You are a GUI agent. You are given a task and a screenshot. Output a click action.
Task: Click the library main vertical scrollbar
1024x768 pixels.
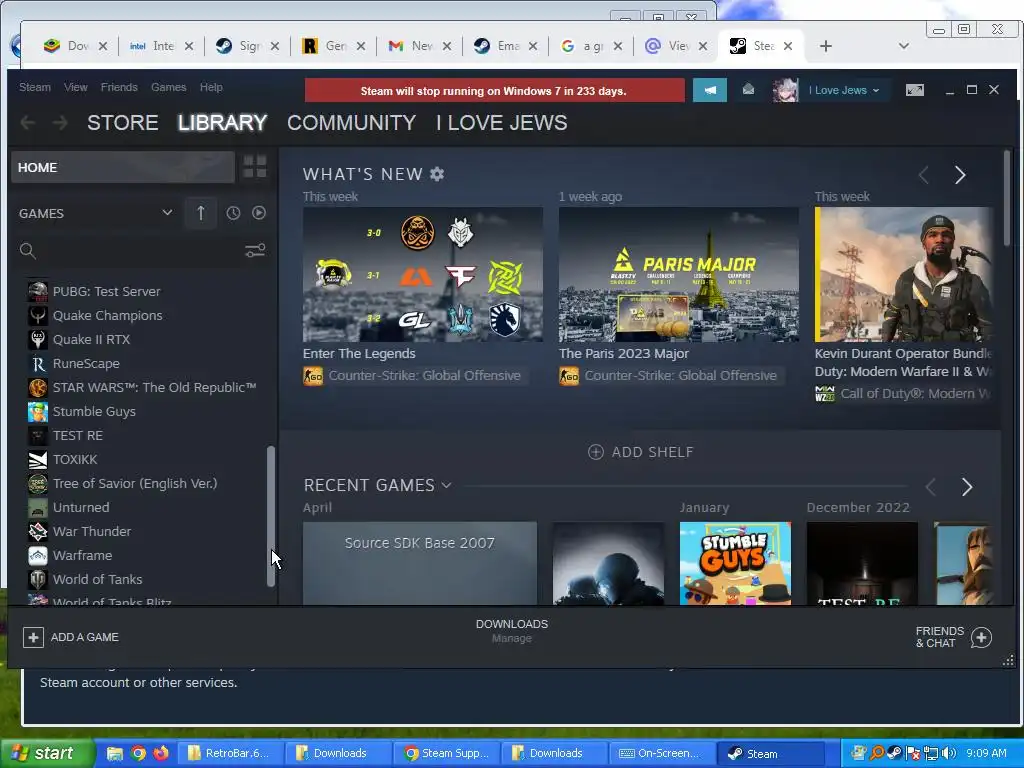[x=1006, y=198]
